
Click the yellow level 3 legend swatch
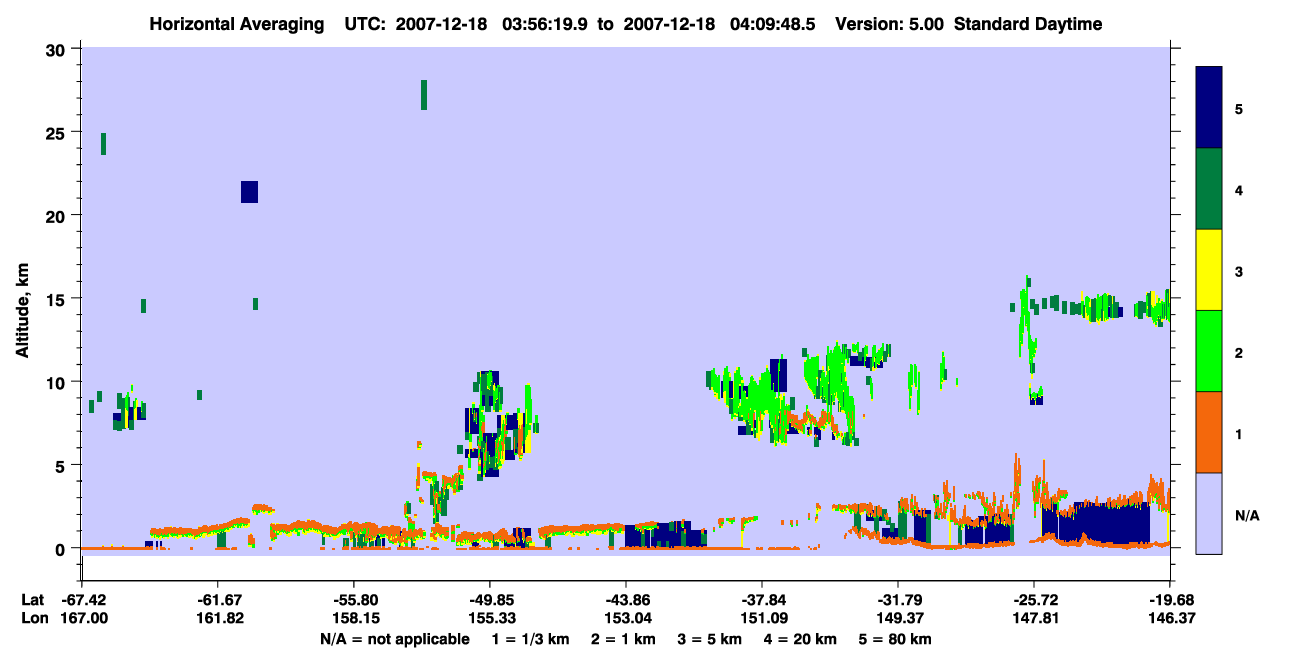1209,270
